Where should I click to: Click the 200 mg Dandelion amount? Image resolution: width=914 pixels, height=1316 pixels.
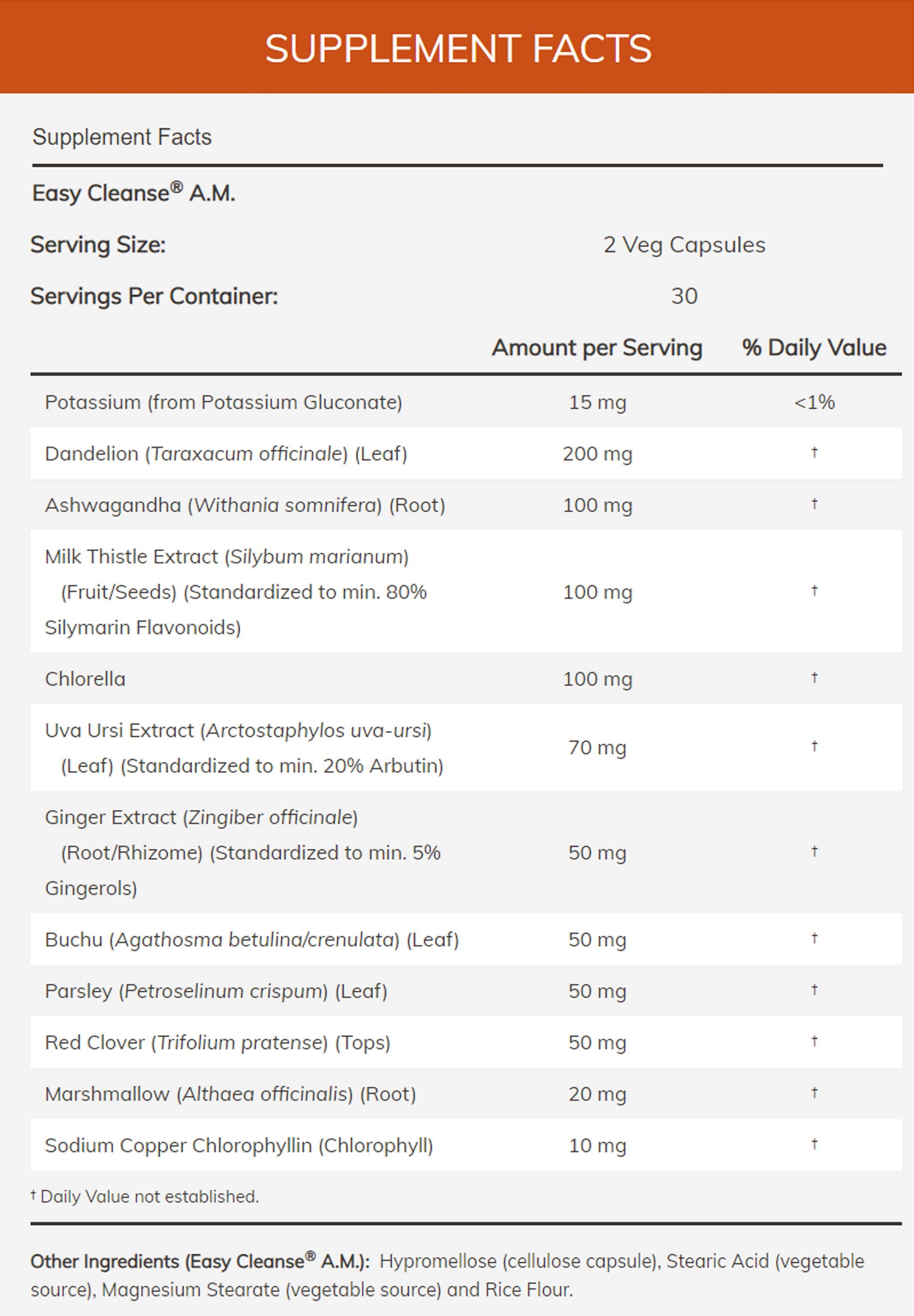(x=597, y=454)
